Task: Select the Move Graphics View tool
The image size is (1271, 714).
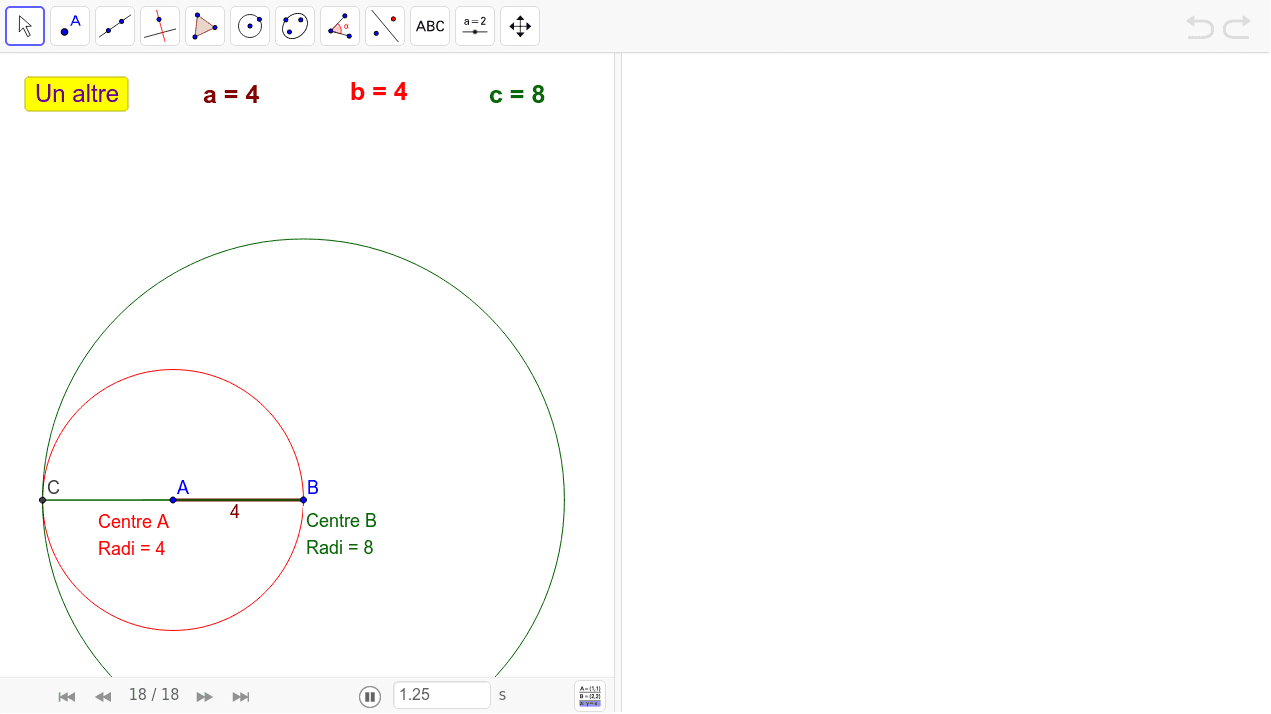Action: click(520, 26)
